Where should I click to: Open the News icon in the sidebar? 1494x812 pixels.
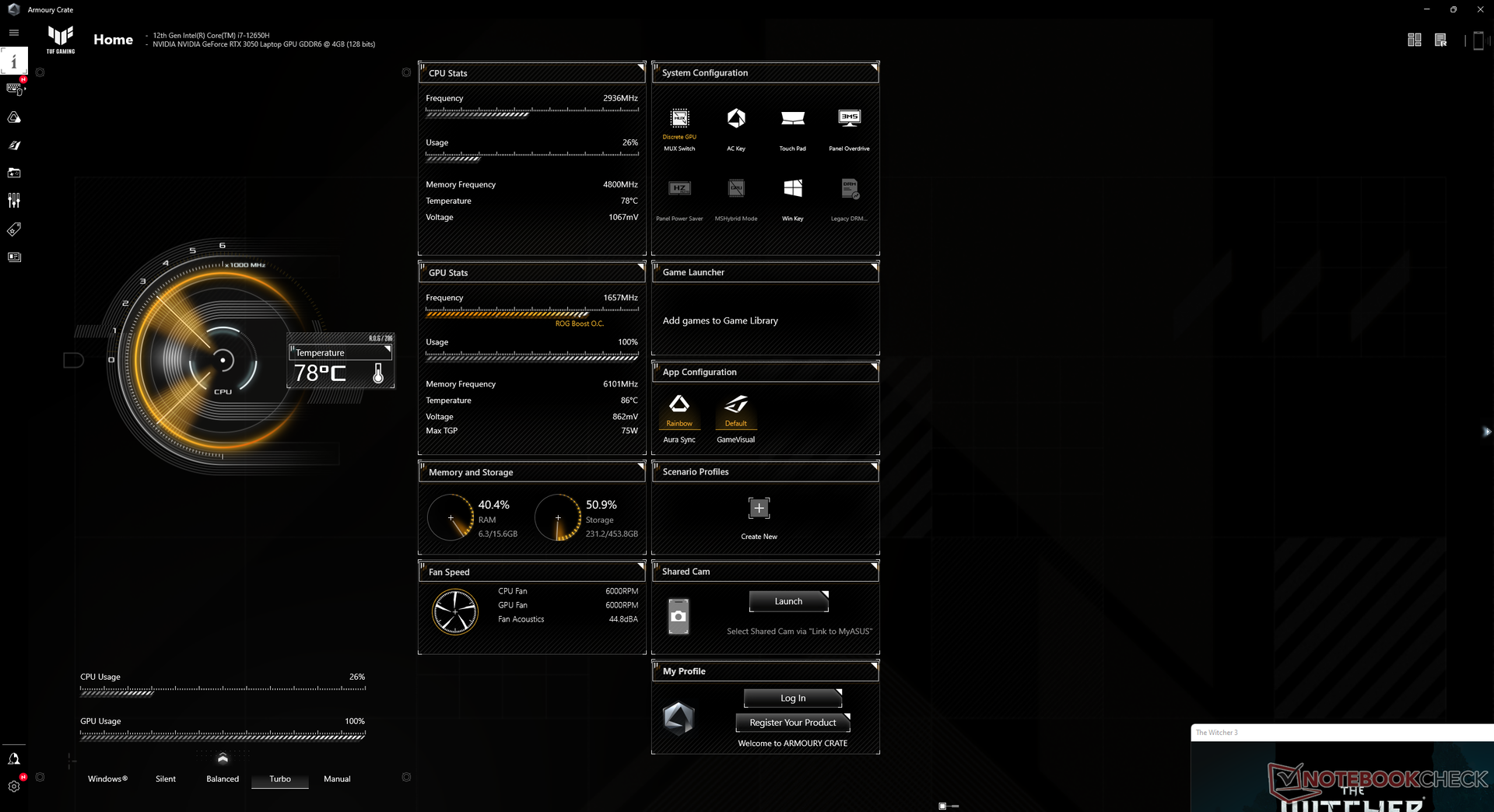tap(14, 257)
